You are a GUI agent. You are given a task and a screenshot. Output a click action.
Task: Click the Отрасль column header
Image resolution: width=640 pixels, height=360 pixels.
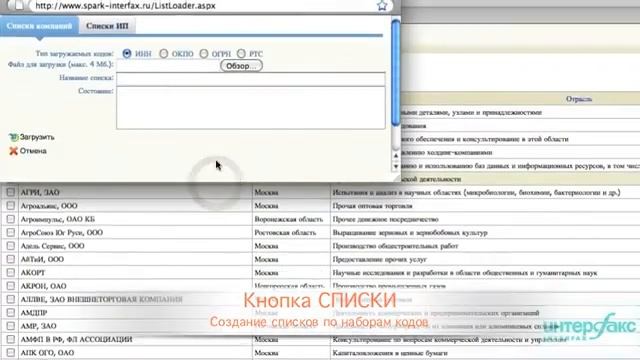579,99
